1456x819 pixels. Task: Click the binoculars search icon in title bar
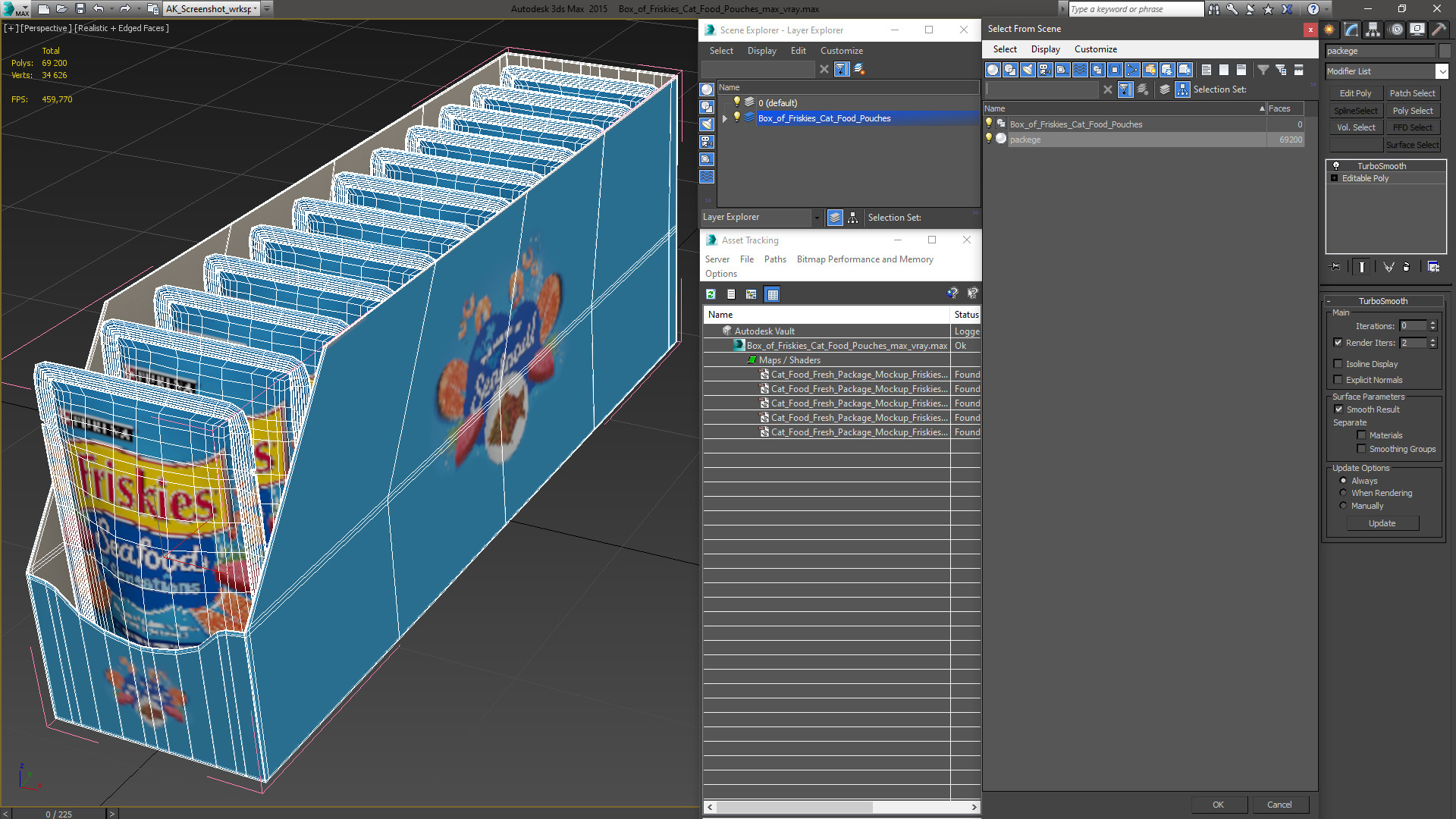click(1214, 9)
